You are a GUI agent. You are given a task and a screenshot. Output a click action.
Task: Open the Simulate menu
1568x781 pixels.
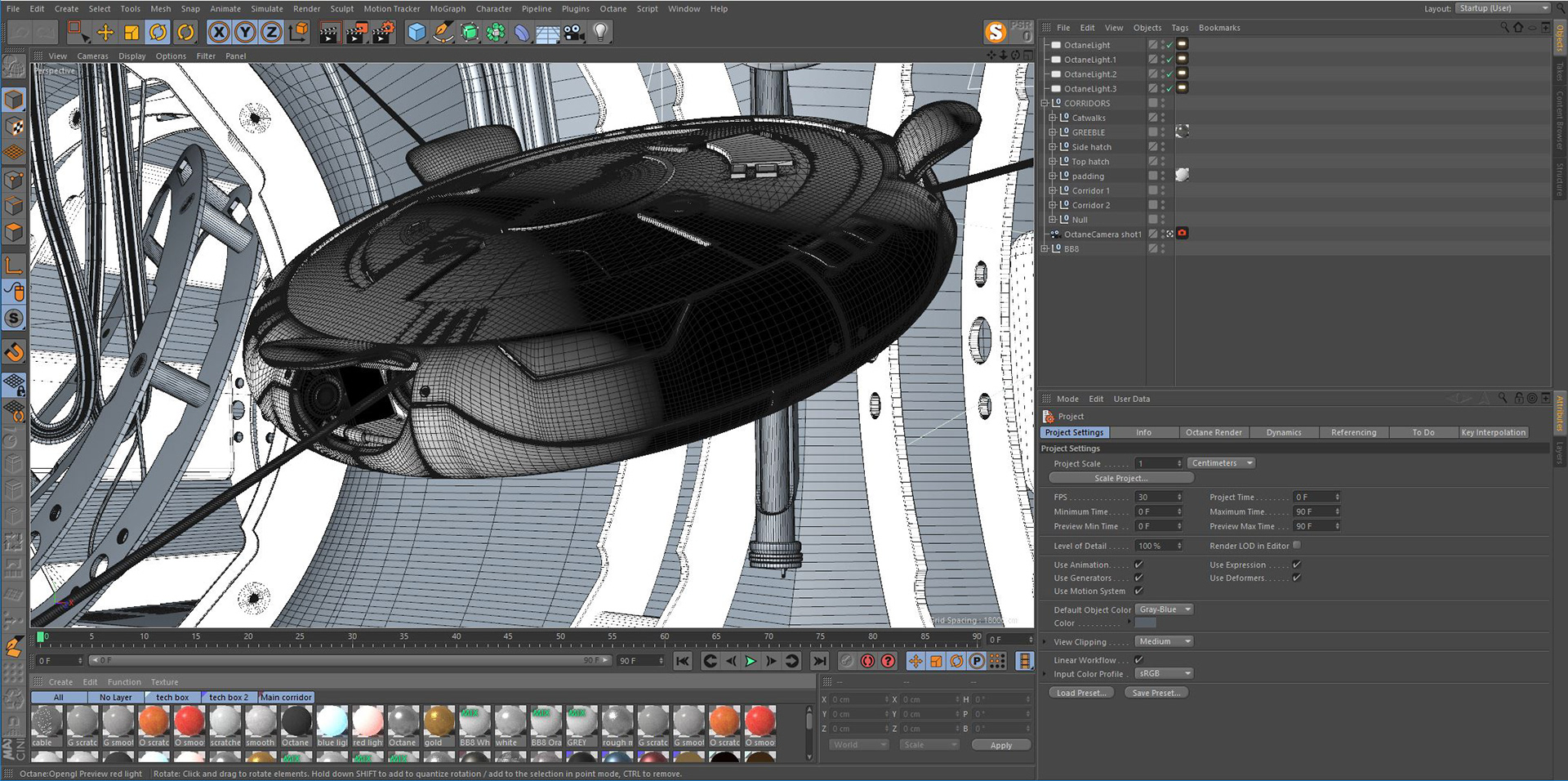point(267,9)
